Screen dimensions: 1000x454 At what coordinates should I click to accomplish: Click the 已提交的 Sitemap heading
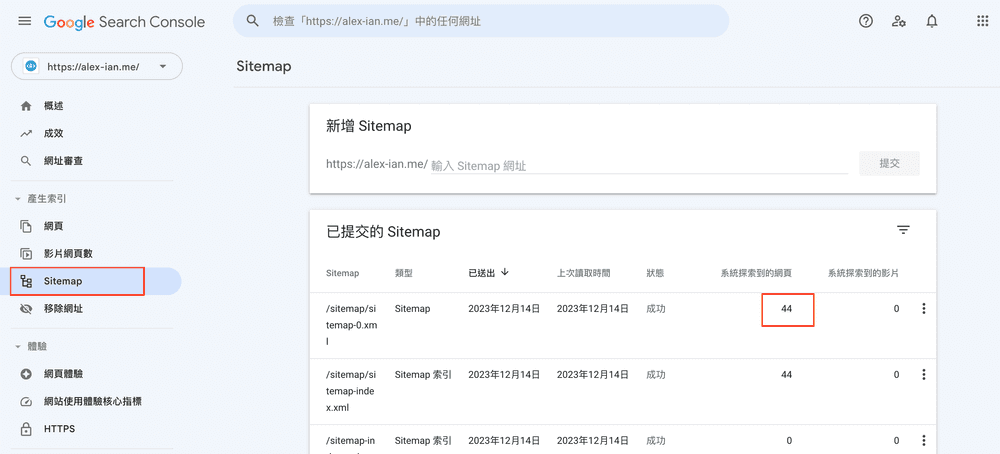coord(383,232)
